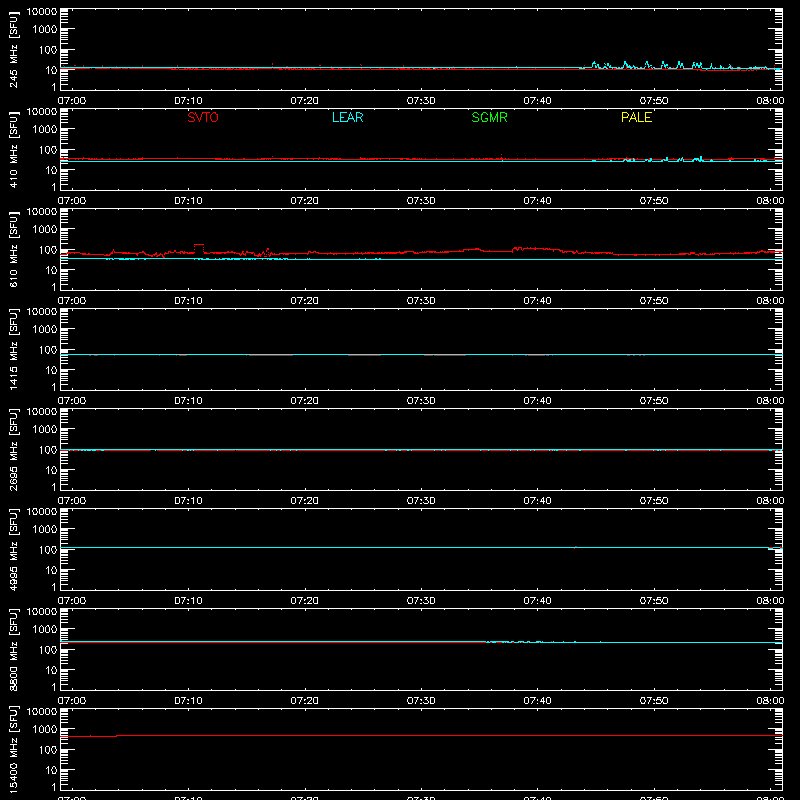The width and height of the screenshot is (800, 800).
Task: Click the 100 tick label of 2695 MHz panel
Action: coord(48,450)
